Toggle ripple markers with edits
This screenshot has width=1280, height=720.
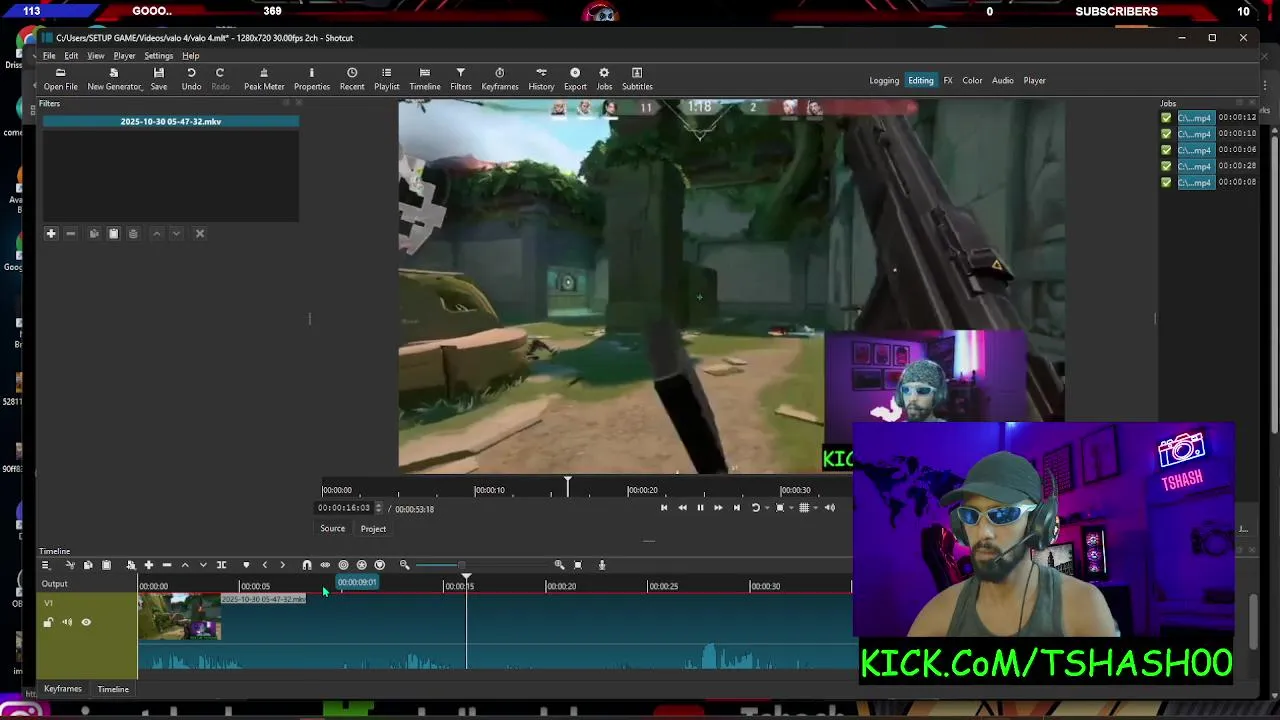coord(380,565)
